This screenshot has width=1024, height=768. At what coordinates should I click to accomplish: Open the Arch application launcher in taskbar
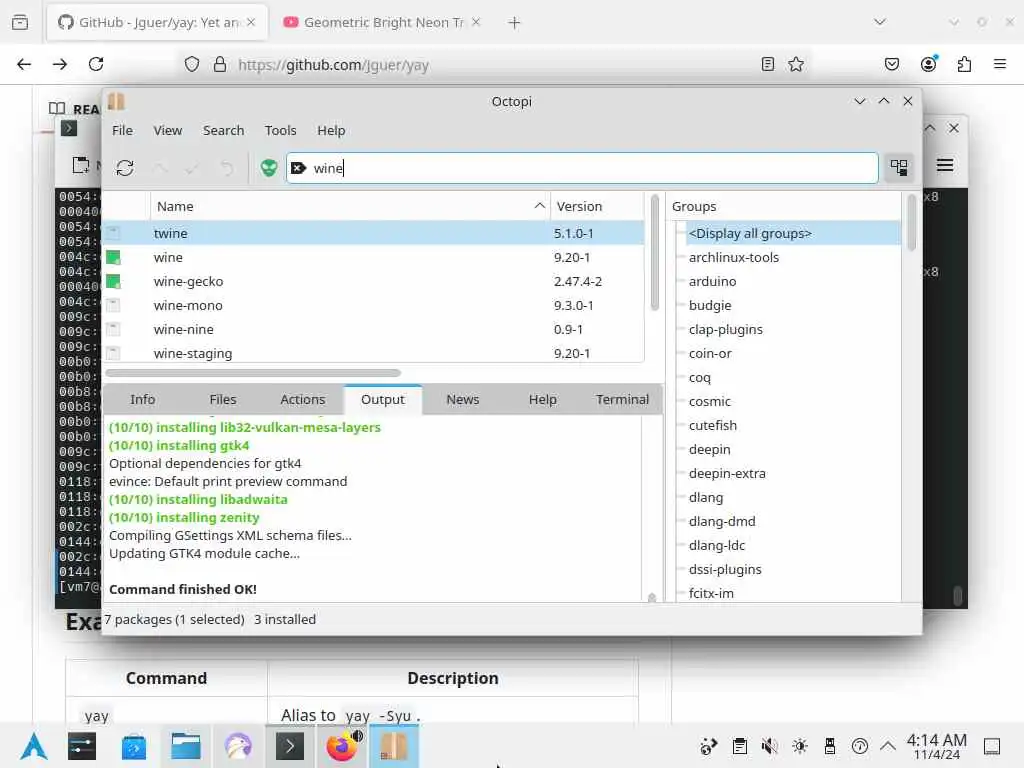33,746
